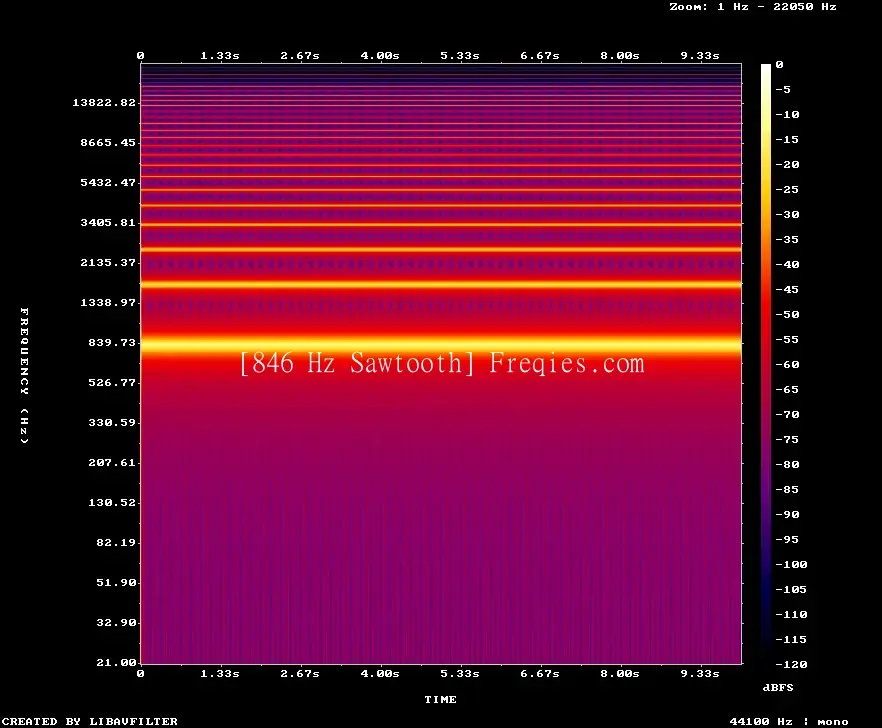This screenshot has height=728, width=882.
Task: Click the -110 value on the dBFS scale
Action: (x=791, y=614)
